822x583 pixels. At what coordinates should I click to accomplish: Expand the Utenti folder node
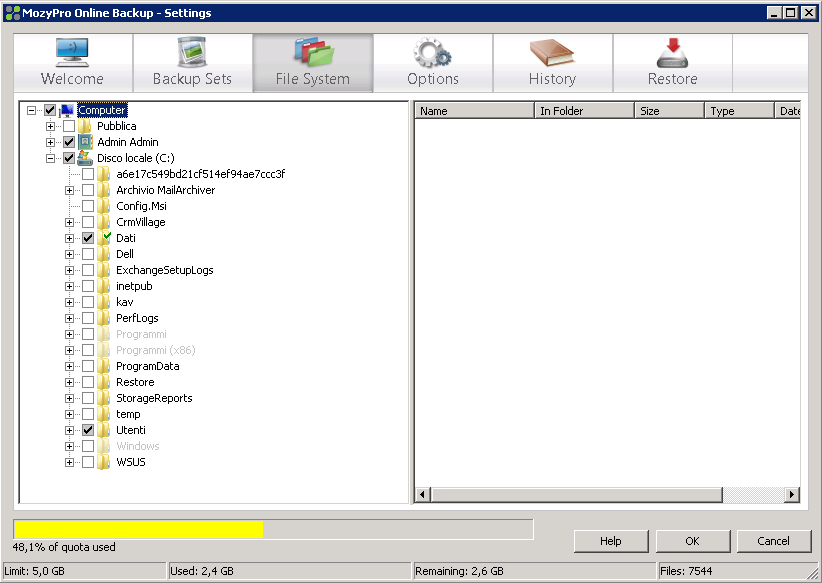point(69,430)
